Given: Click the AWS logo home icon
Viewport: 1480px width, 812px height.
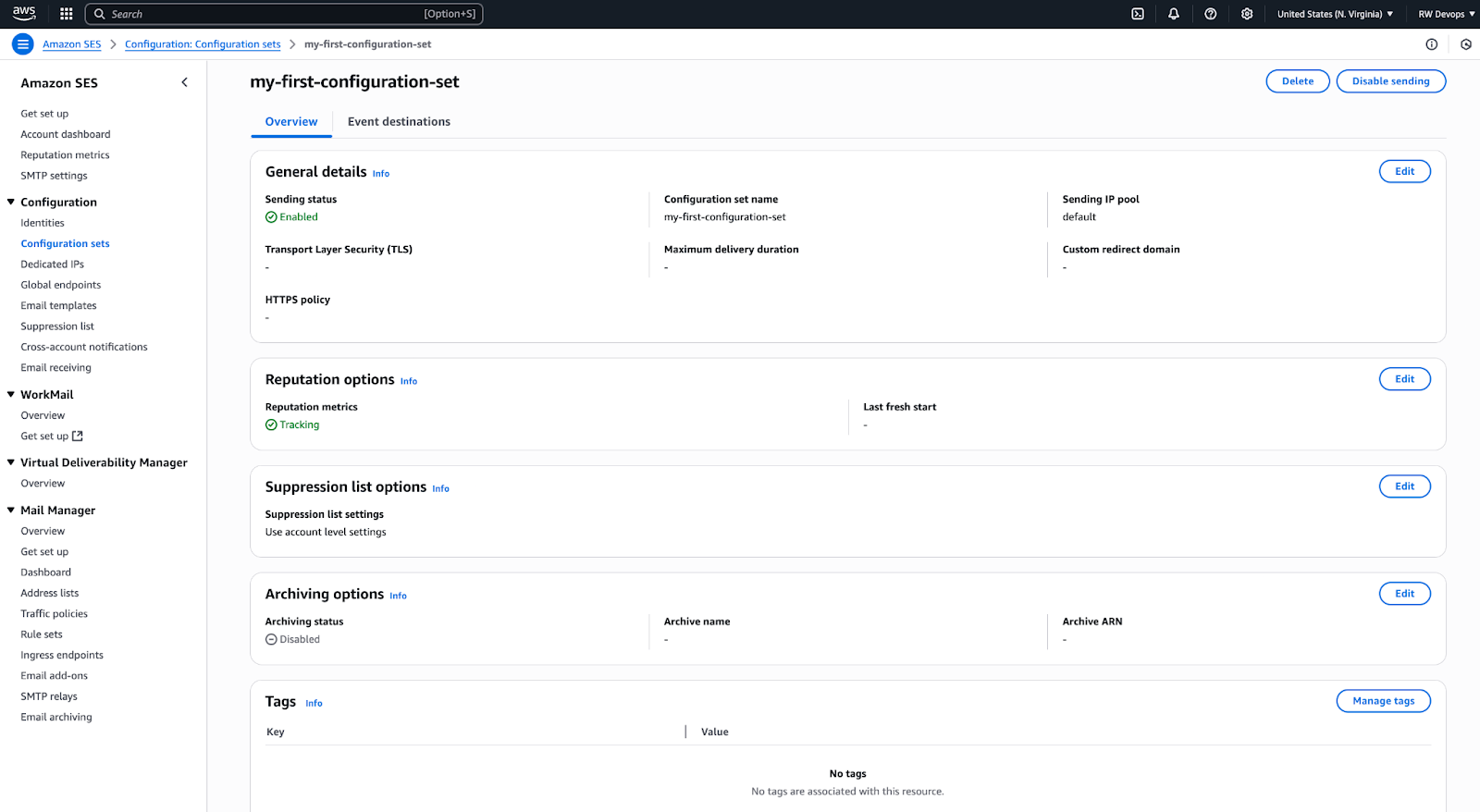Looking at the screenshot, I should (24, 14).
